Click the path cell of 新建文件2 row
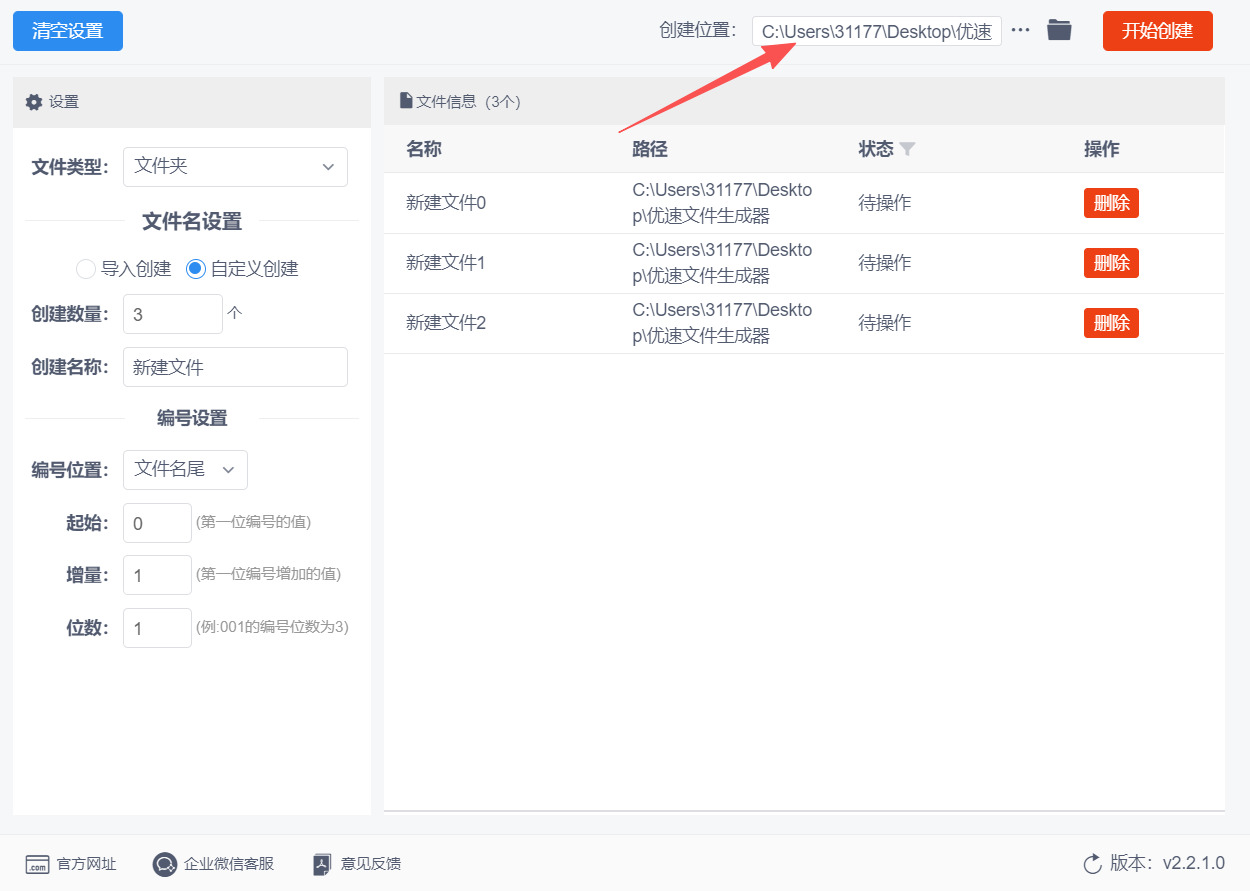 click(x=722, y=323)
